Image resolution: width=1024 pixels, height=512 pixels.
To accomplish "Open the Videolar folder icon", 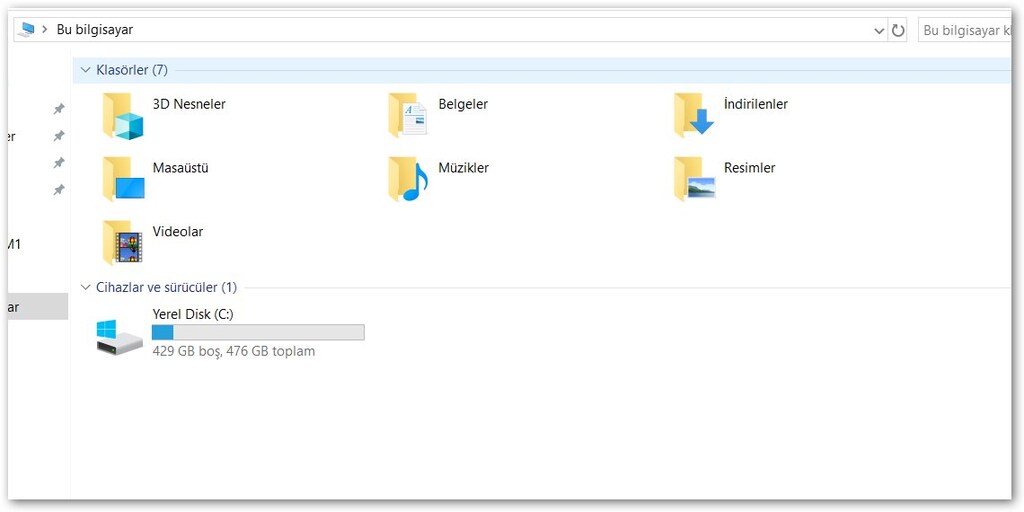I will point(123,242).
